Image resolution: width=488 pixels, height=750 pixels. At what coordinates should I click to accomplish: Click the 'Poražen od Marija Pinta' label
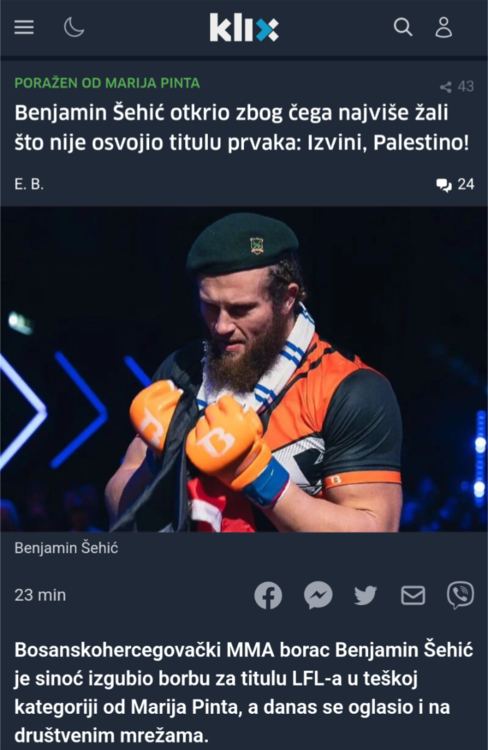pos(107,83)
